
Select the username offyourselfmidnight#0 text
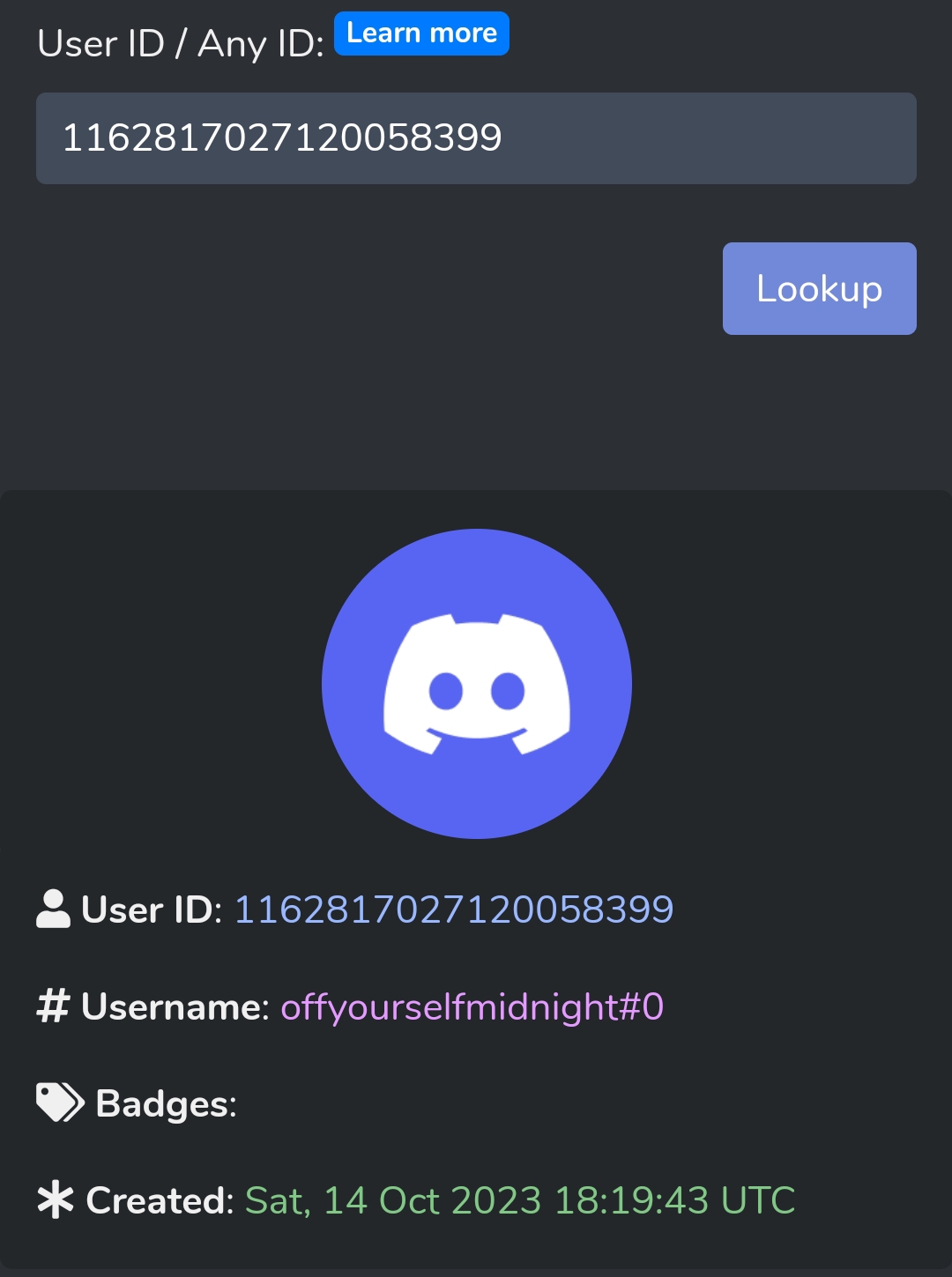pyautogui.click(x=472, y=1007)
